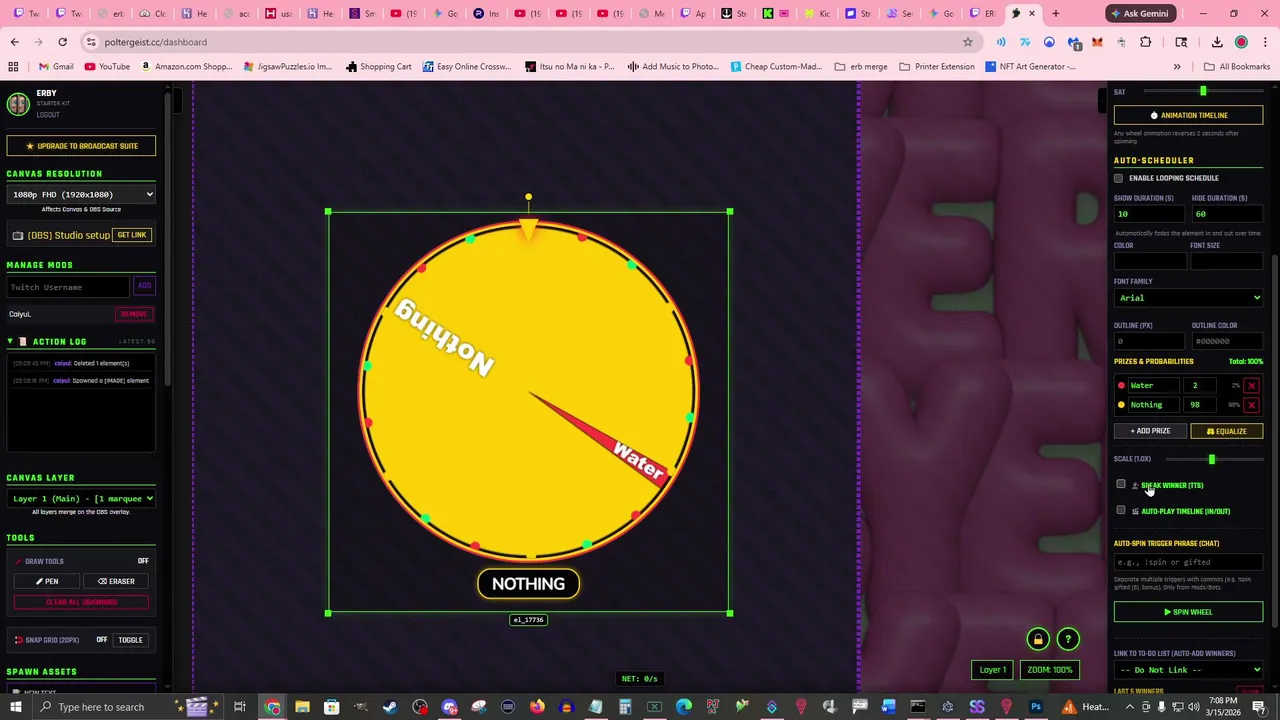This screenshot has height=720, width=1280.
Task: Click the Auto-Spin Trigger Phrase input
Action: coord(1188,562)
